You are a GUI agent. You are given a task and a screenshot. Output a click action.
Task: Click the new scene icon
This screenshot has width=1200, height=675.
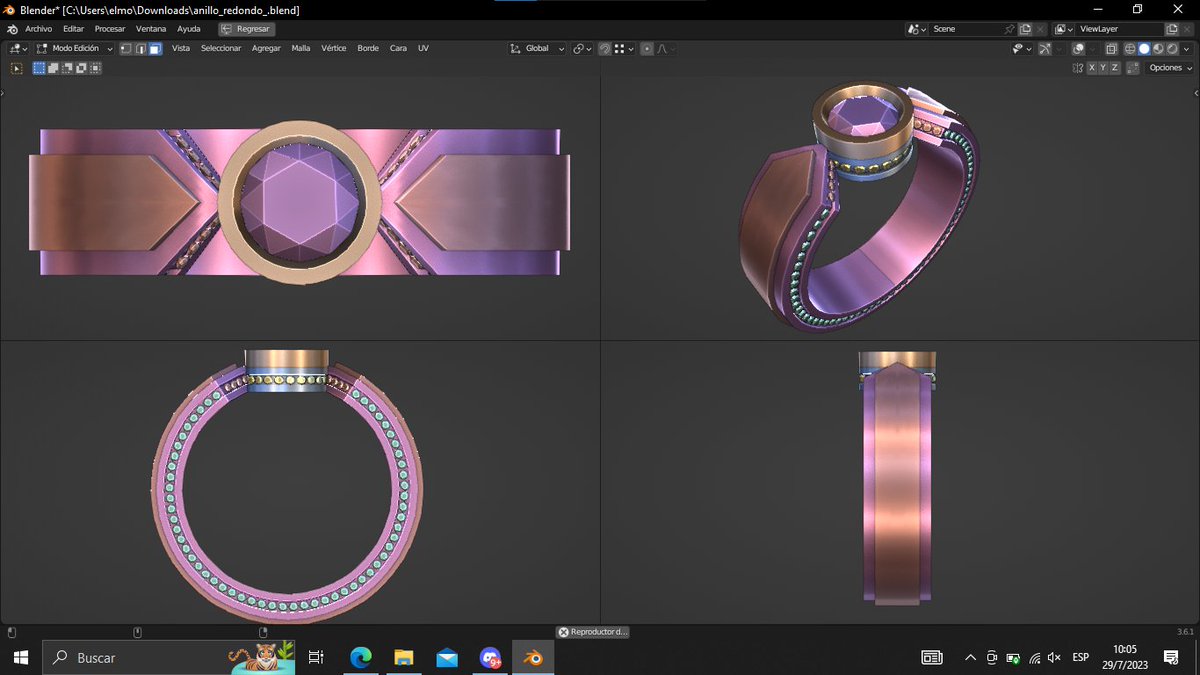point(1025,29)
